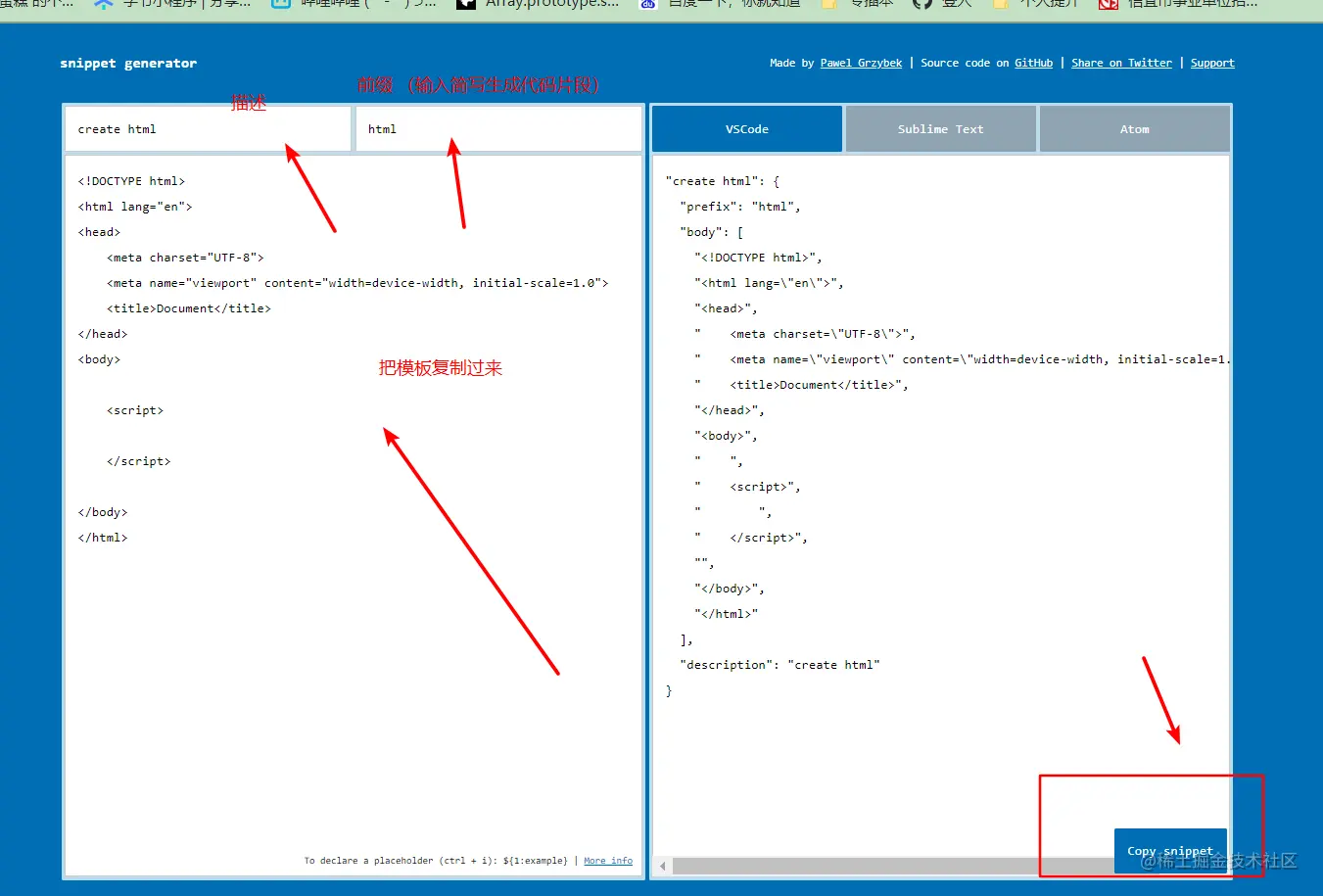Click the viewport meta line in the left editor
Viewport: 1323px width, 896px height.
point(357,283)
